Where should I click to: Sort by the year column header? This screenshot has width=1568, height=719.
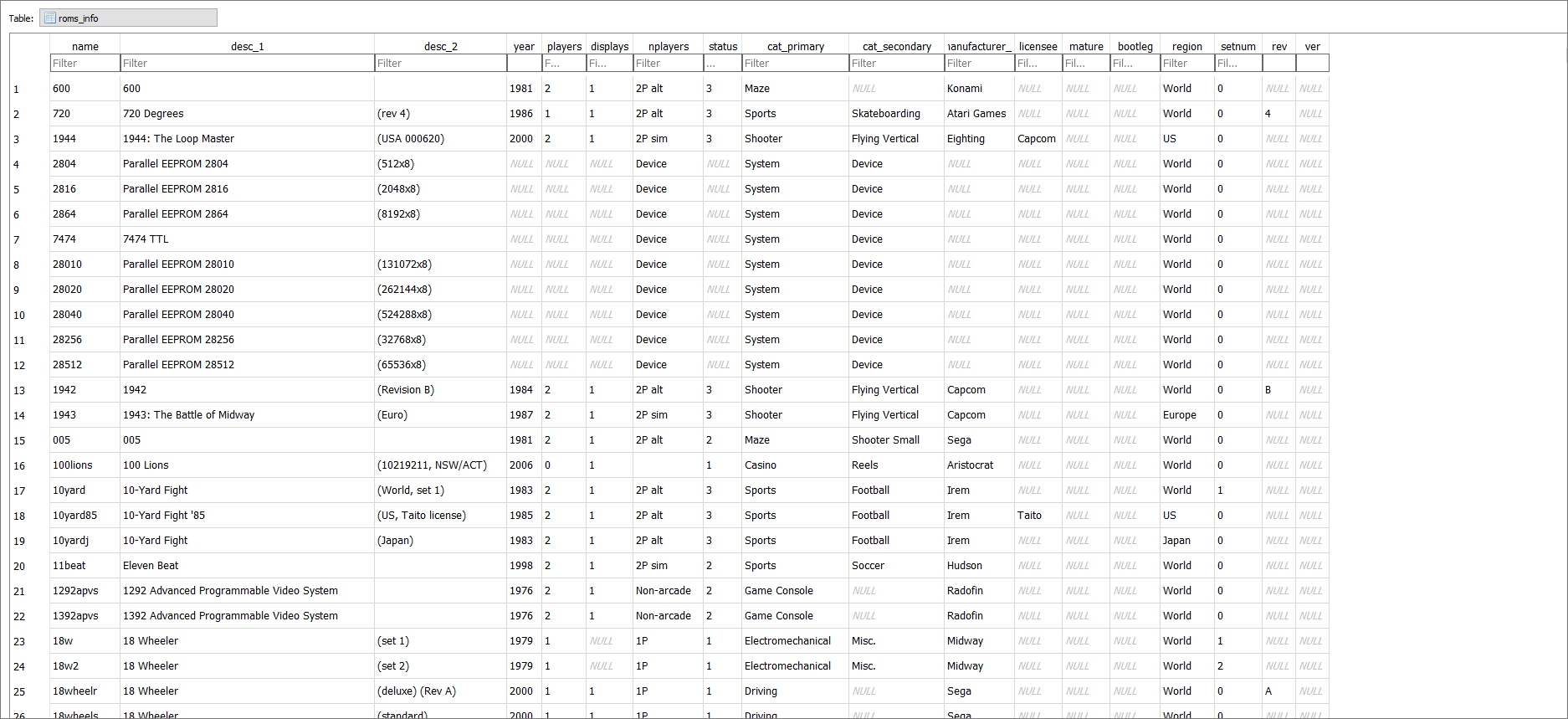[524, 46]
